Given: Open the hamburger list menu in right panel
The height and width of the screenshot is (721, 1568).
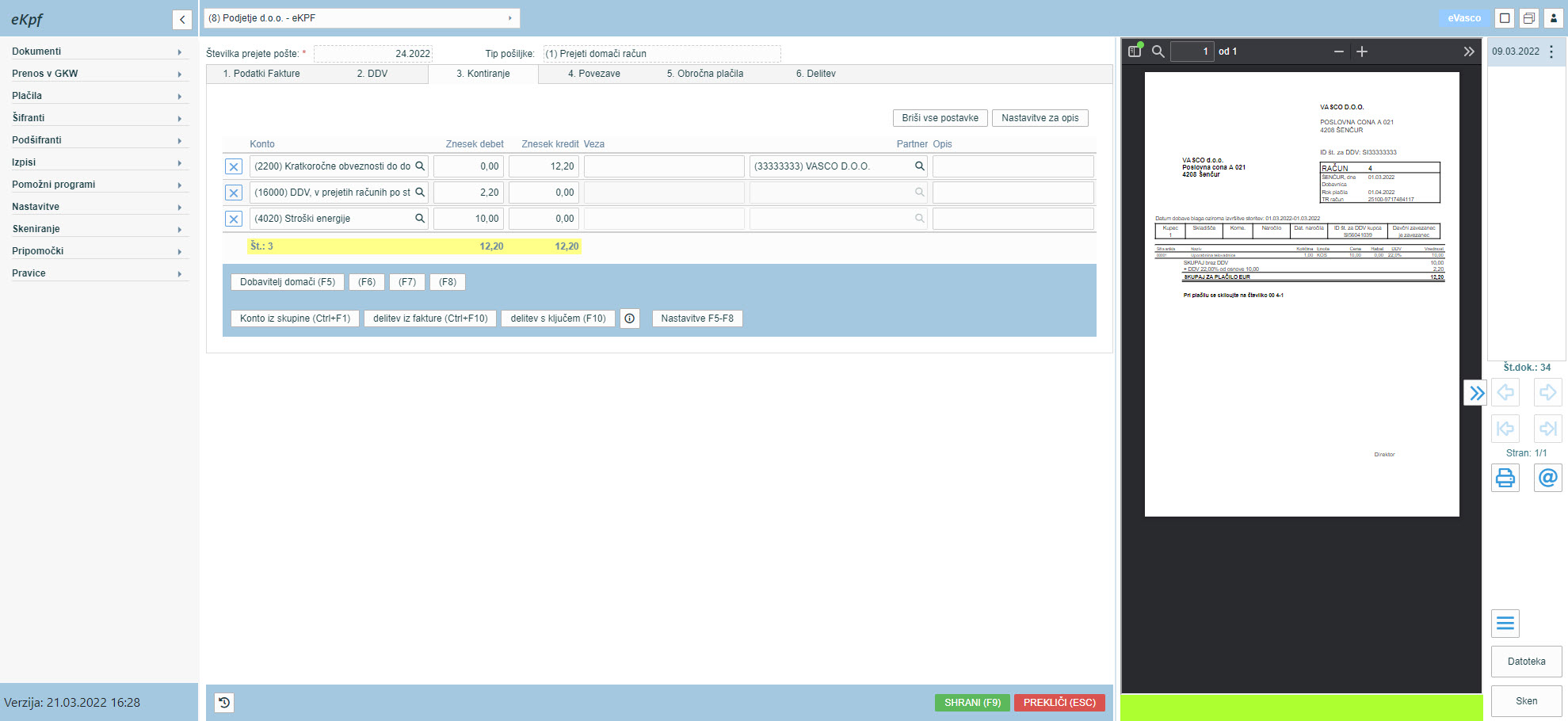Looking at the screenshot, I should click(x=1505, y=624).
